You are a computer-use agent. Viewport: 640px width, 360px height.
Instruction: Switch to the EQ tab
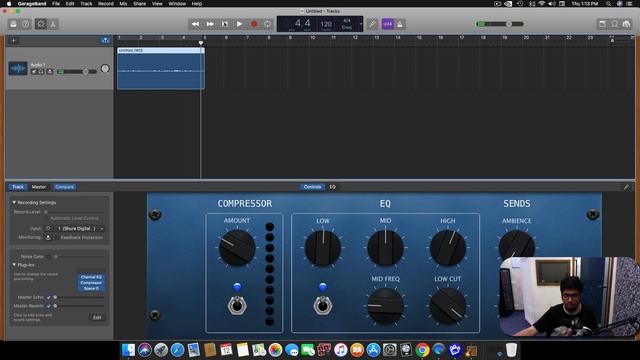pyautogui.click(x=333, y=187)
